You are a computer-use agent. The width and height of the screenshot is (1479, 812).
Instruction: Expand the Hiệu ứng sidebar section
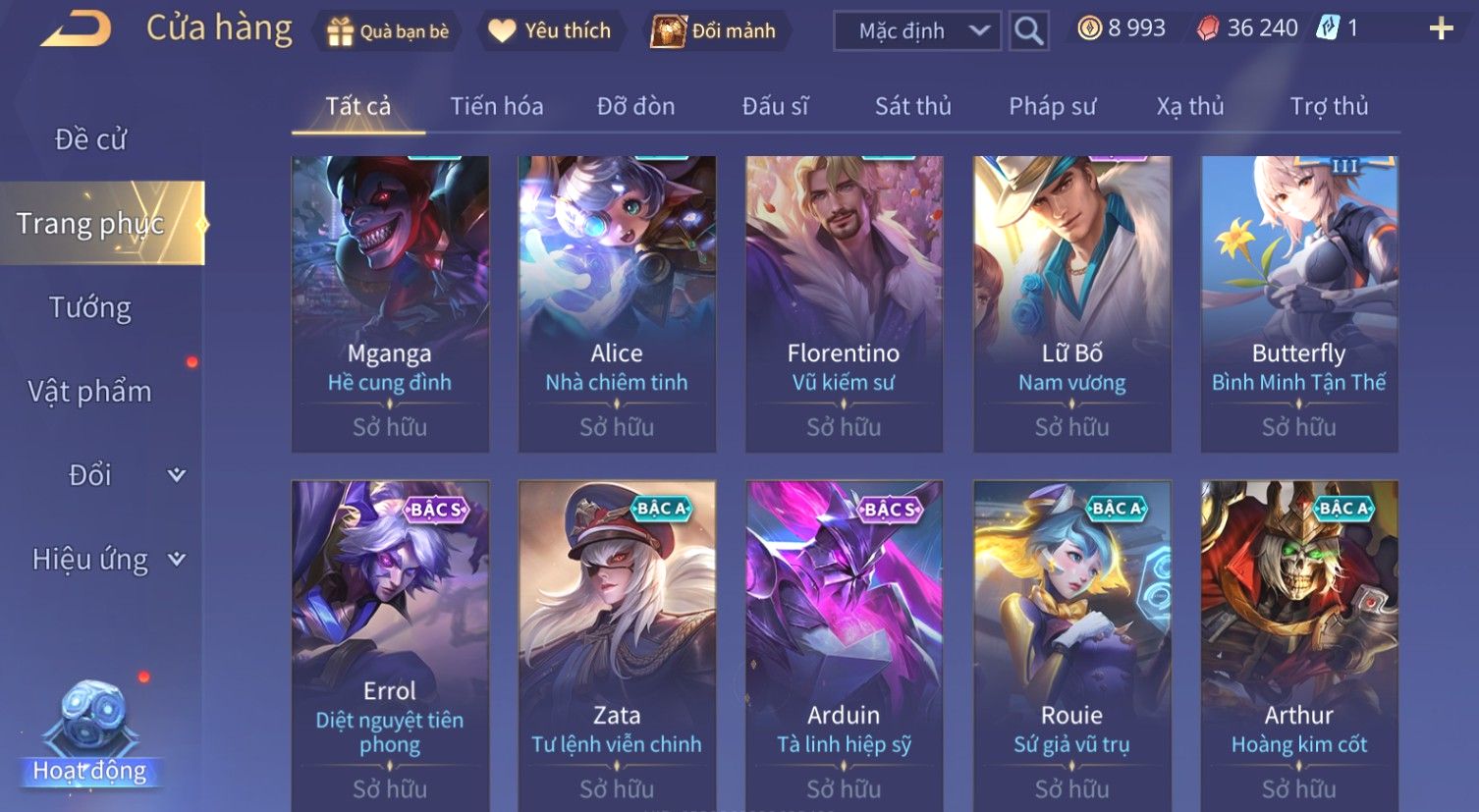[177, 560]
